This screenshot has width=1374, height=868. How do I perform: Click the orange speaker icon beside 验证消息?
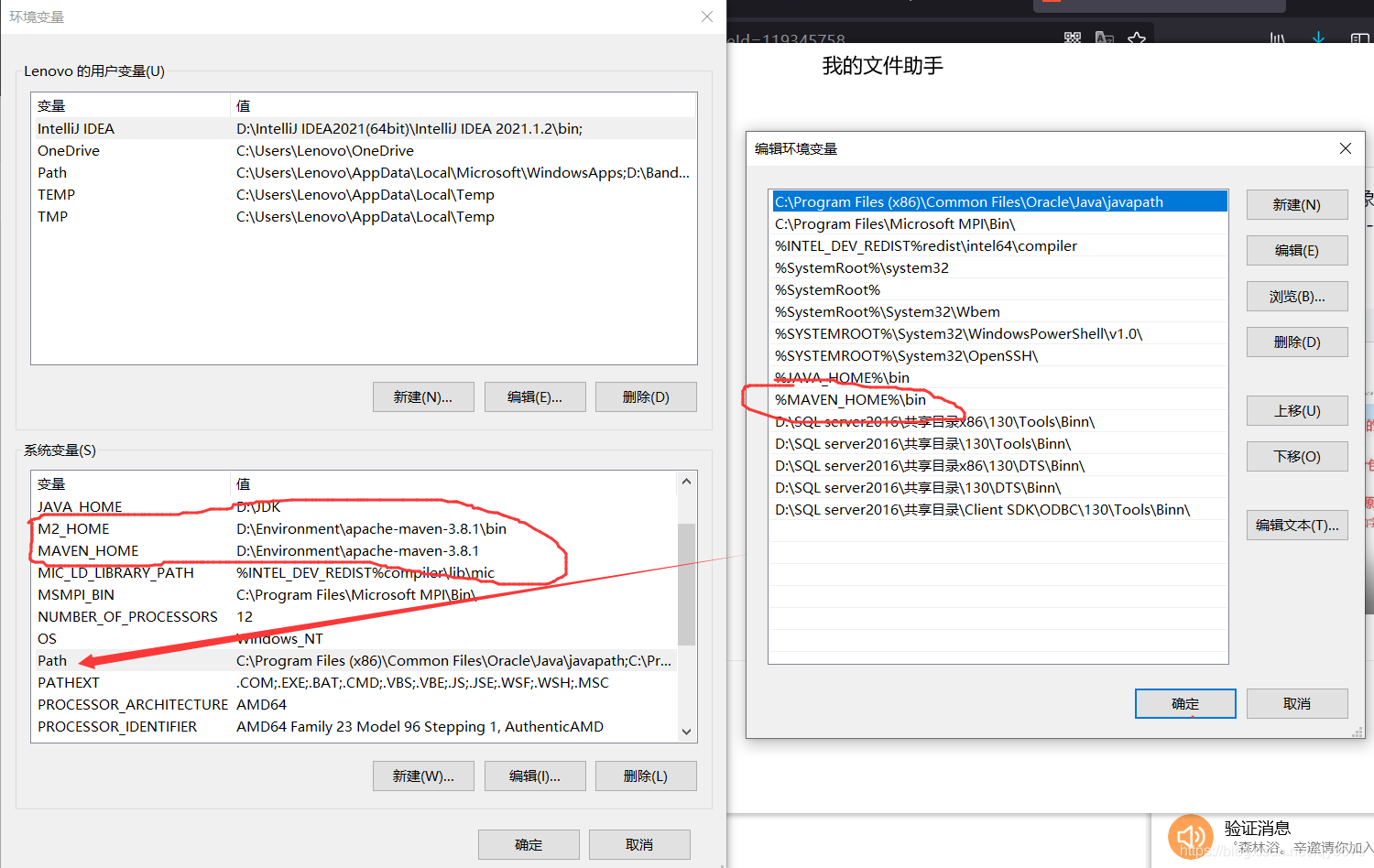click(1191, 836)
